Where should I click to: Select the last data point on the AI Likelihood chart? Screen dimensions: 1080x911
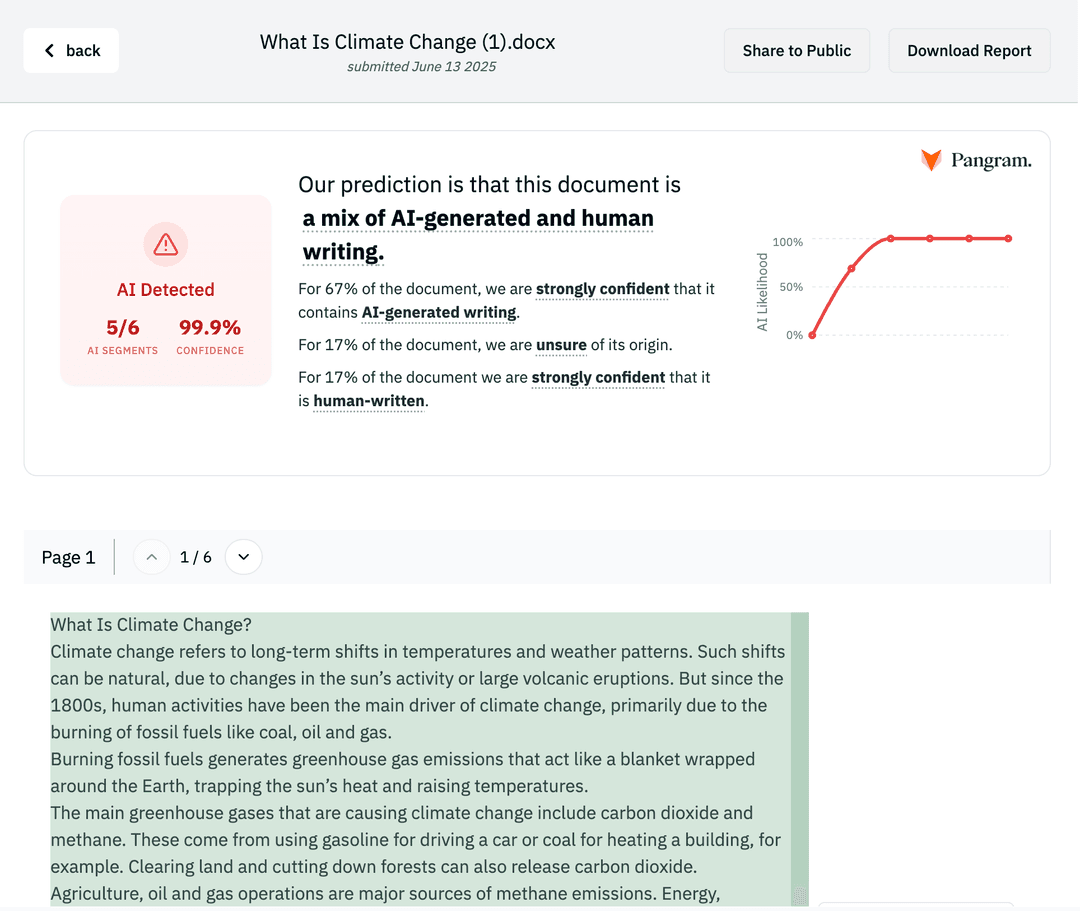(x=1008, y=238)
